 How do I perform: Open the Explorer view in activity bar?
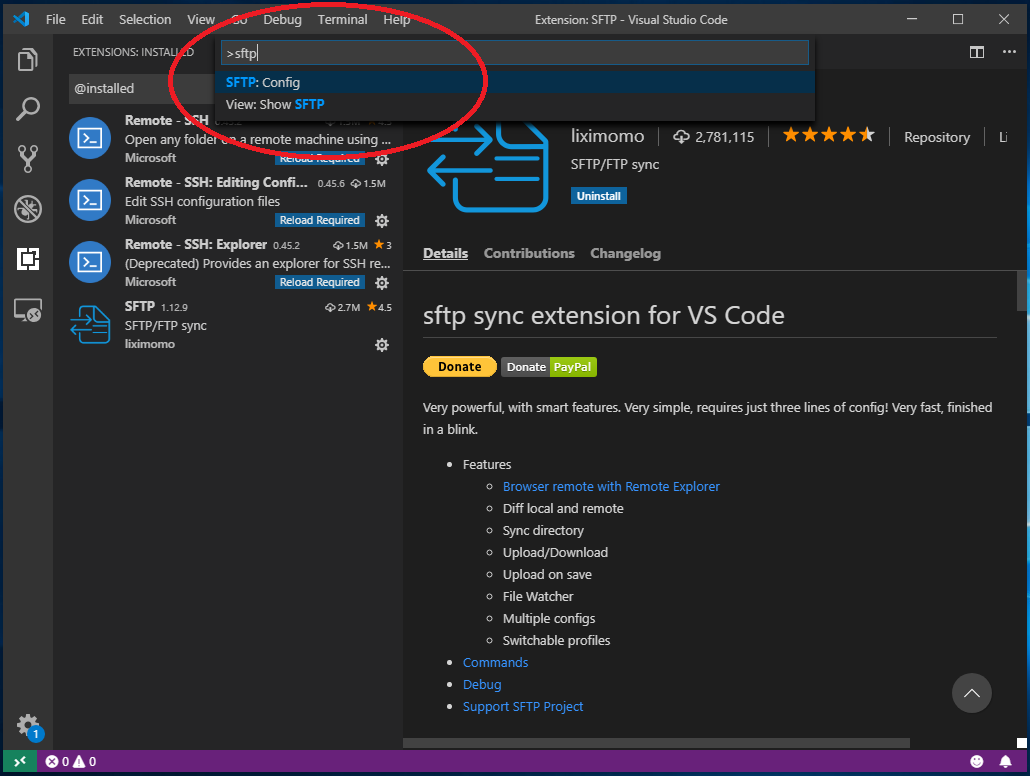(x=28, y=60)
